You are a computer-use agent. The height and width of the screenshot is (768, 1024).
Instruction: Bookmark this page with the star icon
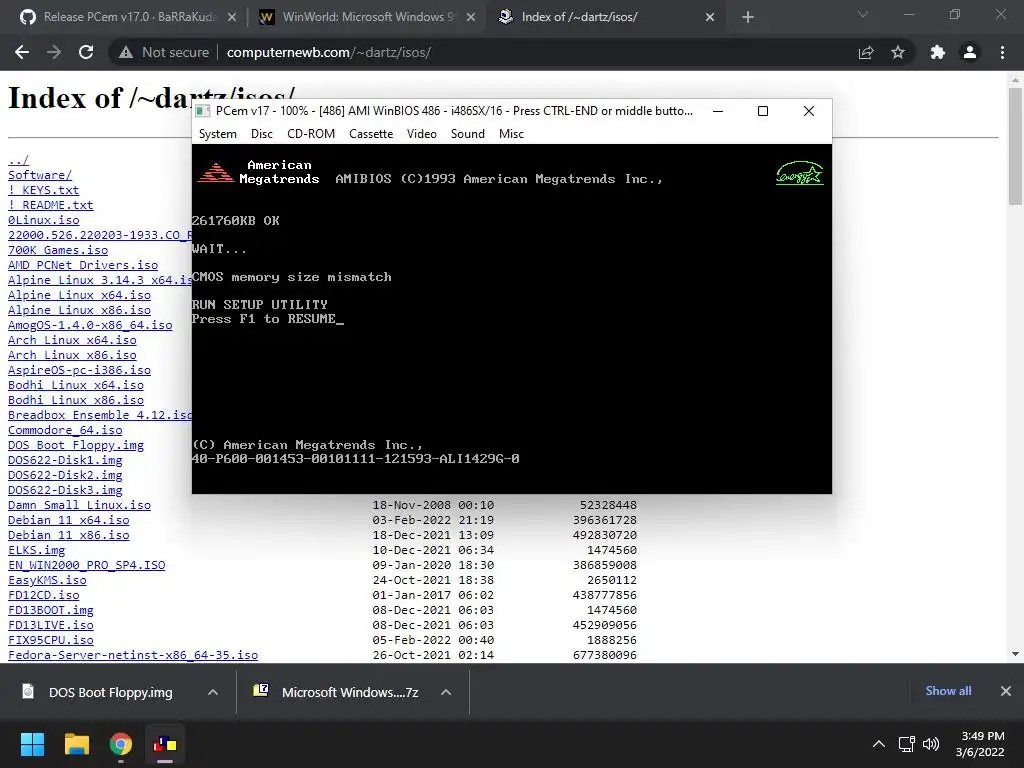[898, 52]
